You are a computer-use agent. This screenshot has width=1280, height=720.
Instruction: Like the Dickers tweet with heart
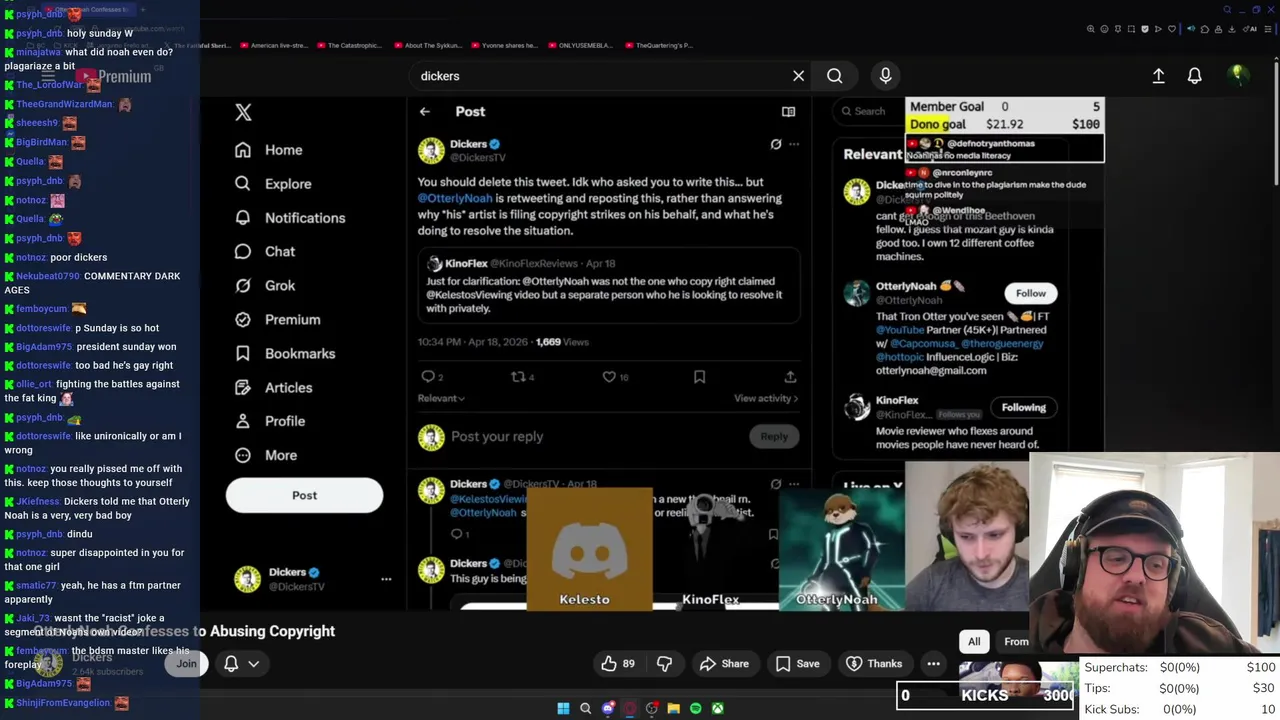(609, 377)
